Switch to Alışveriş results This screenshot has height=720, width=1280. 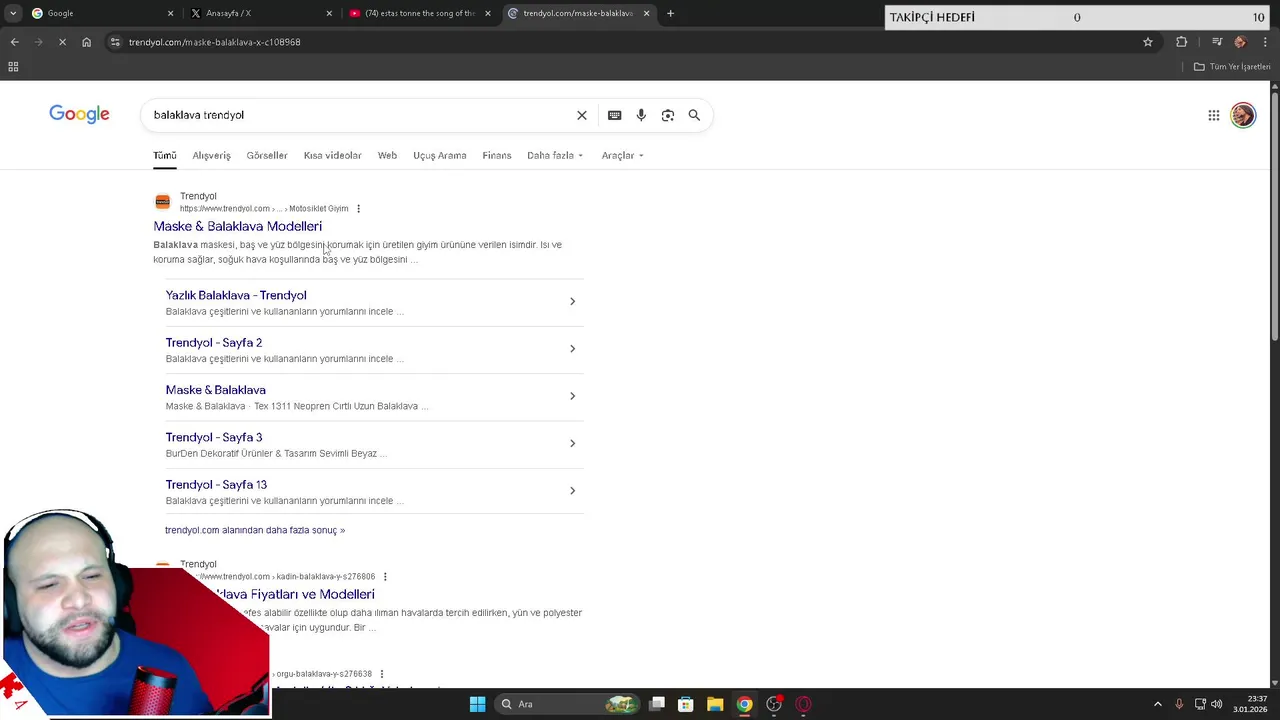[211, 155]
